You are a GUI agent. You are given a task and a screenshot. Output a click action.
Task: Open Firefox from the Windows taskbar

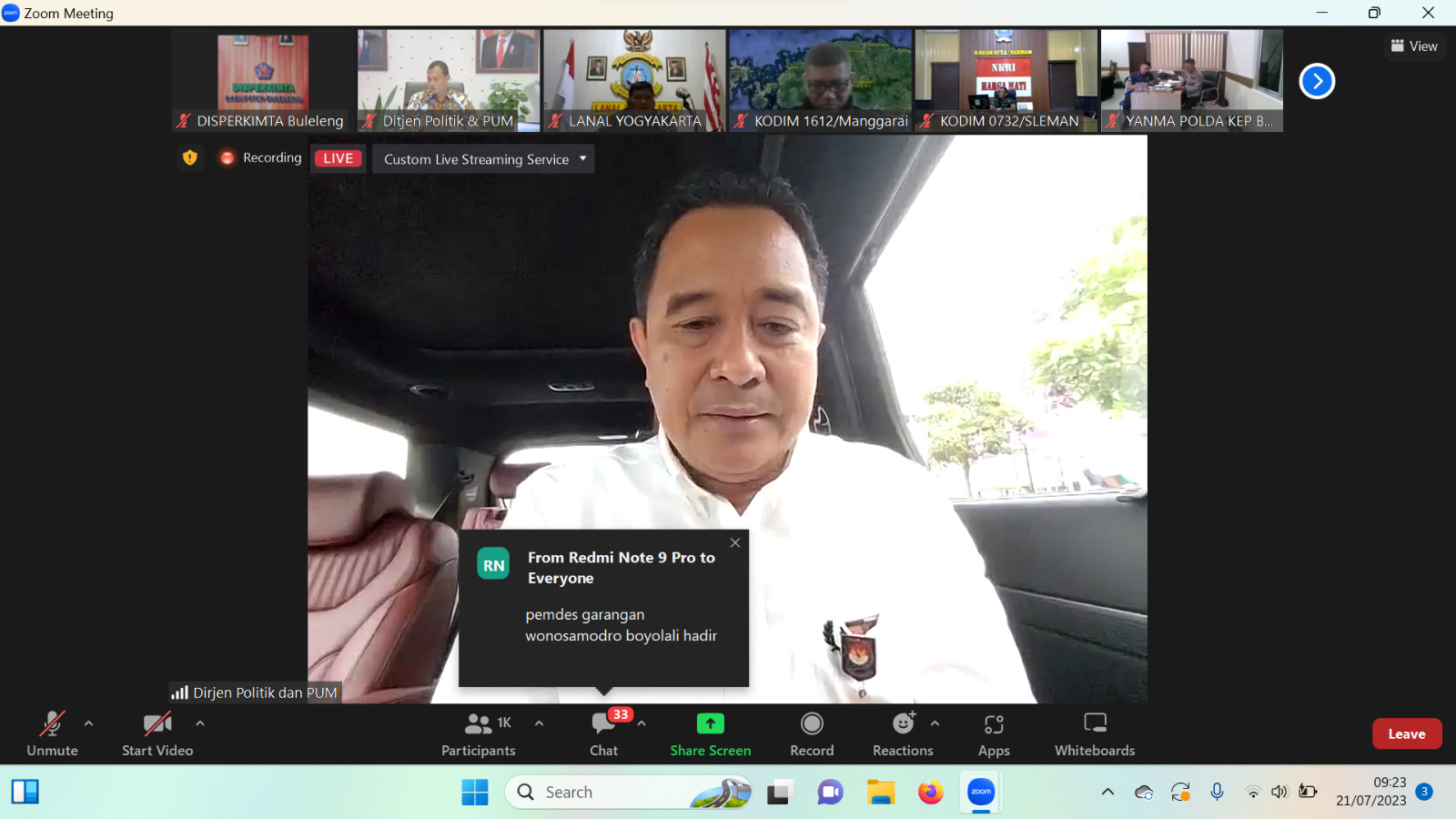[x=930, y=793]
